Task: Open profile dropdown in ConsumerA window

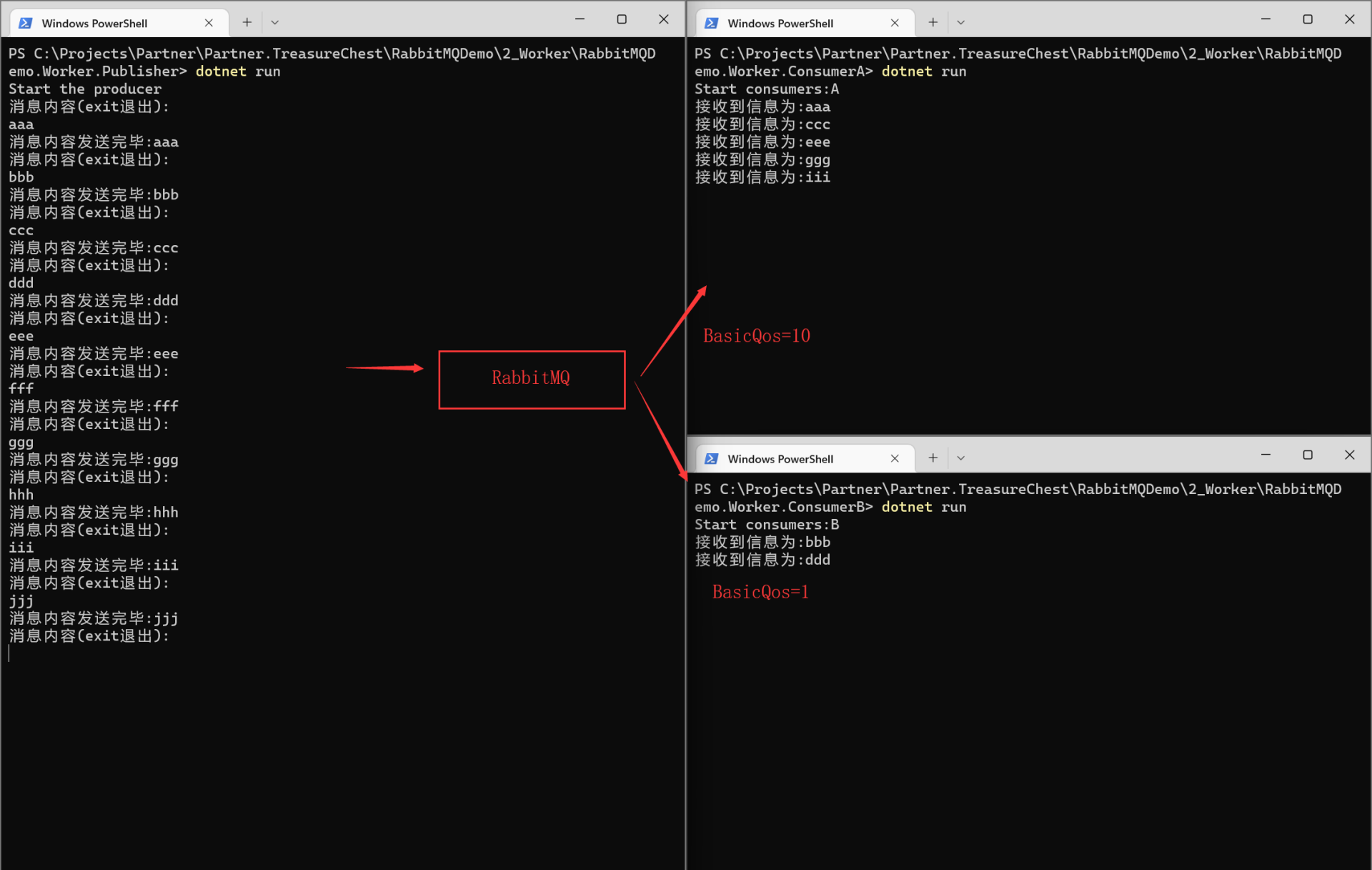Action: click(960, 22)
